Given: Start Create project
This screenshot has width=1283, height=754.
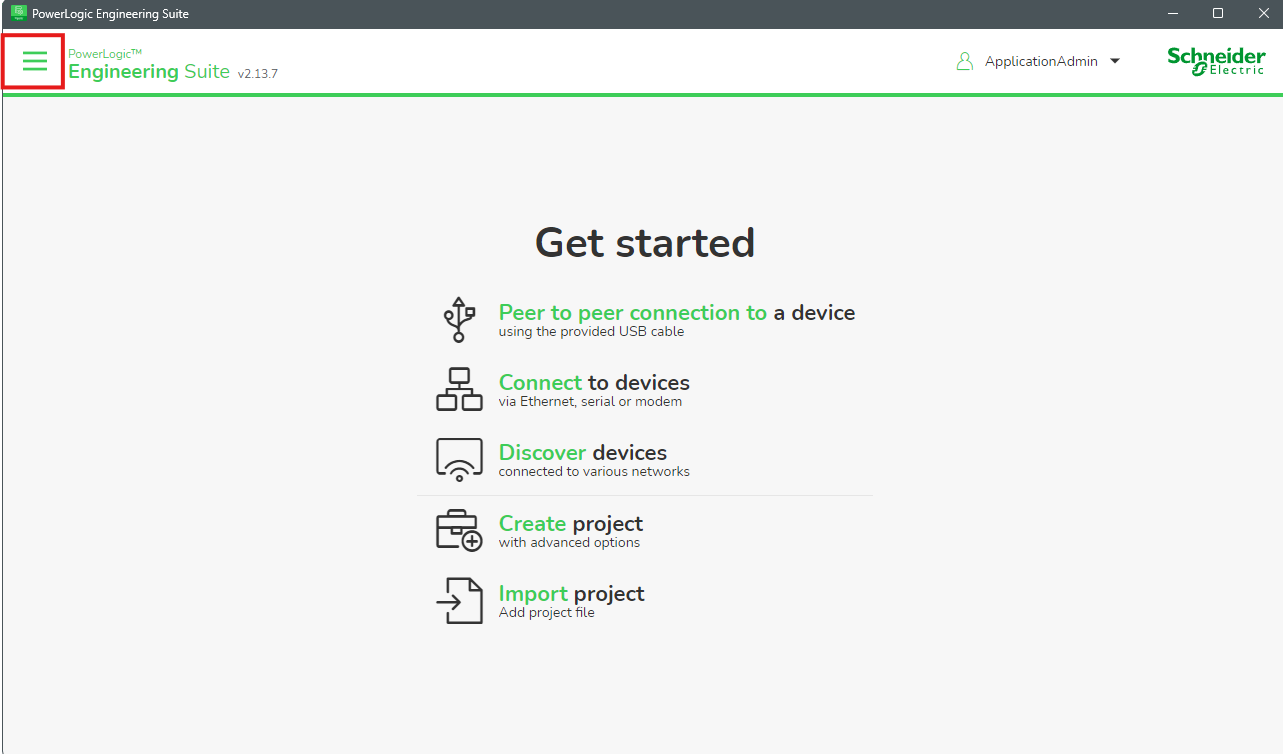Looking at the screenshot, I should [571, 524].
